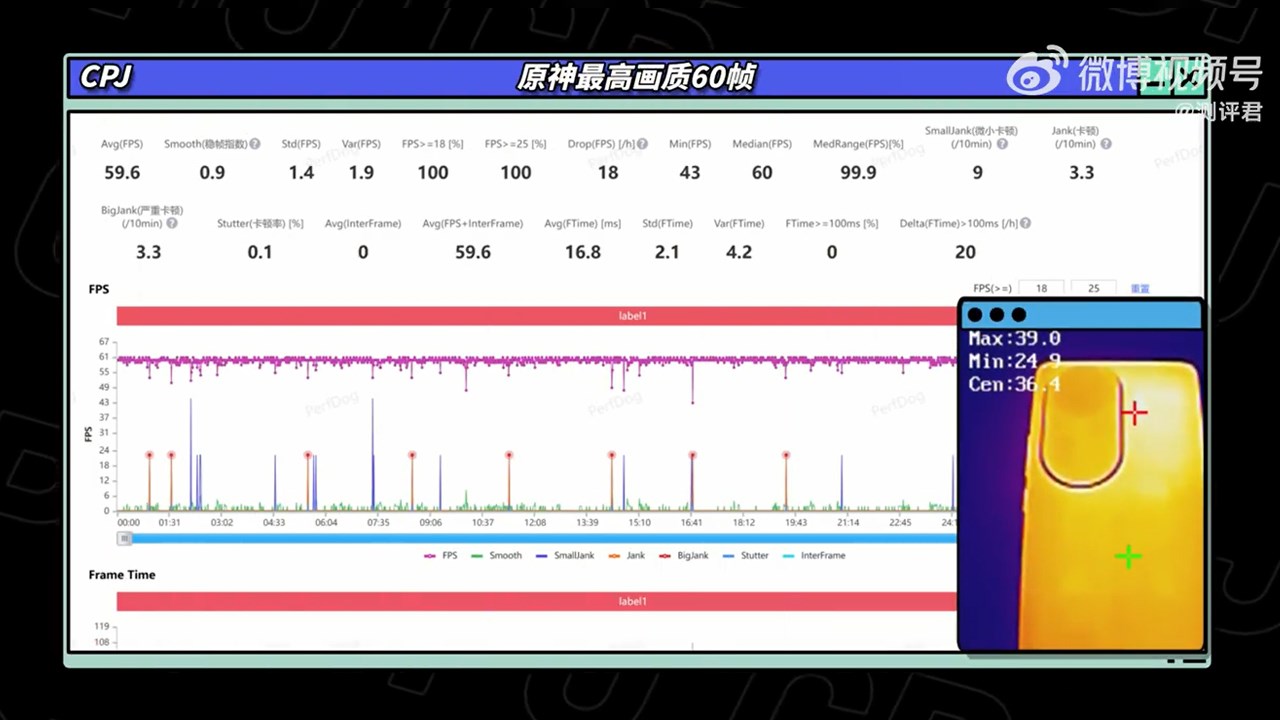Click the Drop(FPS) value 18
This screenshot has width=1280, height=720.
(x=608, y=173)
